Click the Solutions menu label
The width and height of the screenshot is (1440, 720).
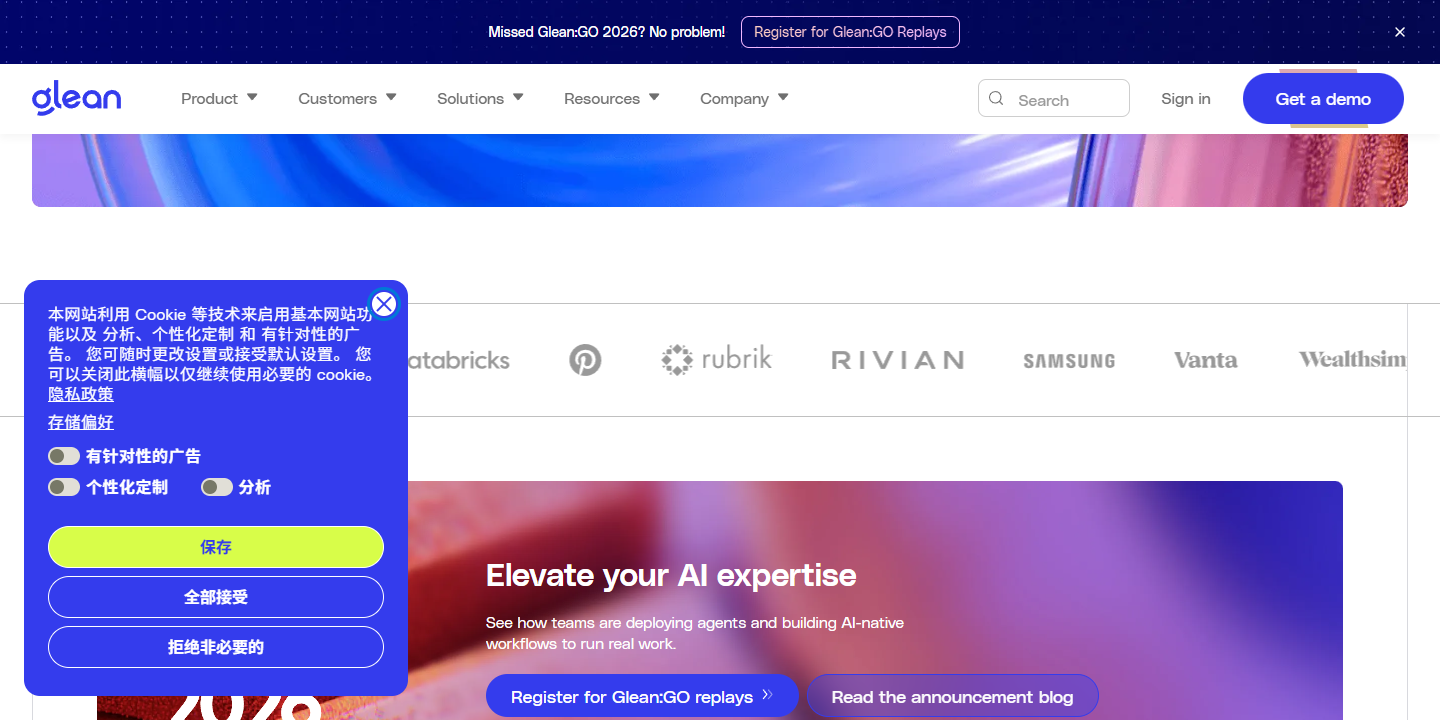tap(470, 99)
